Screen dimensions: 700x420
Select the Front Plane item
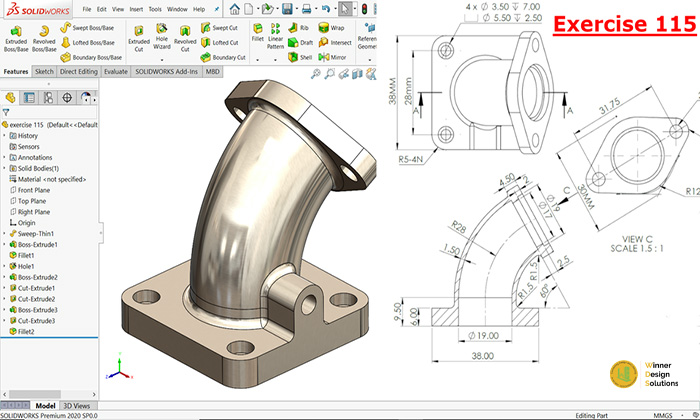click(29, 190)
